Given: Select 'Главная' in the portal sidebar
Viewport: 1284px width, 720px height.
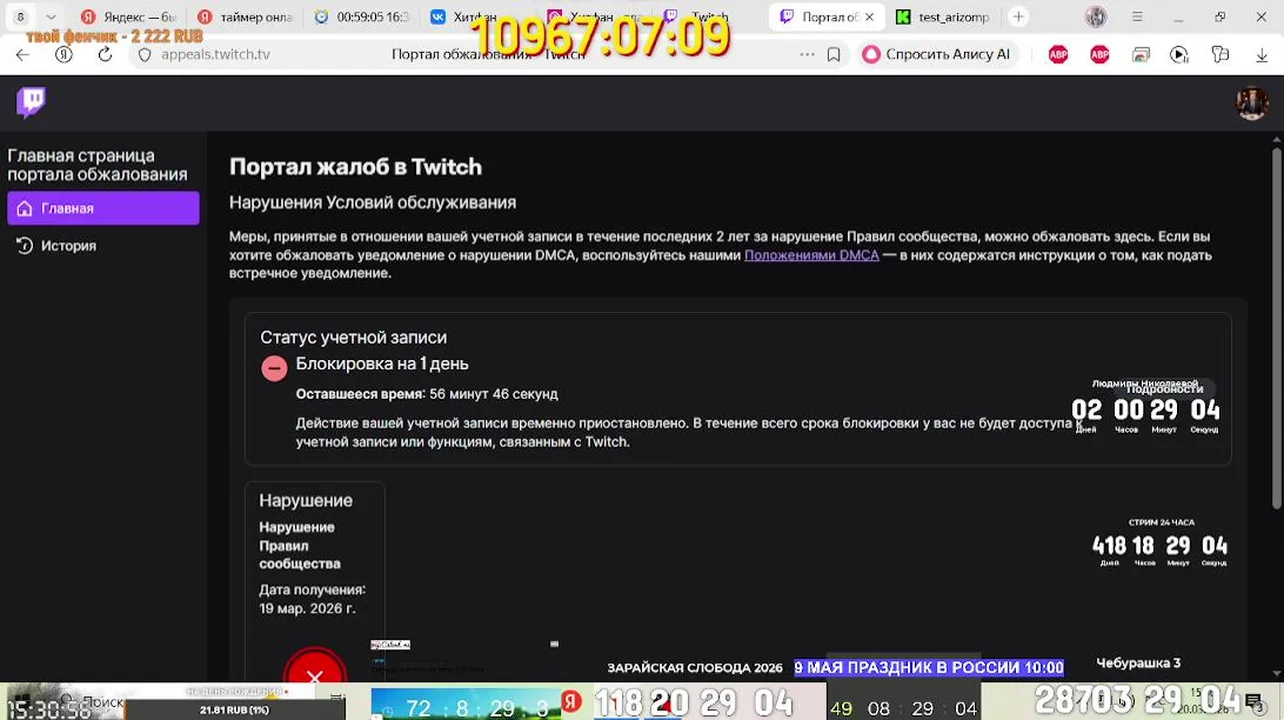Looking at the screenshot, I should [x=103, y=208].
